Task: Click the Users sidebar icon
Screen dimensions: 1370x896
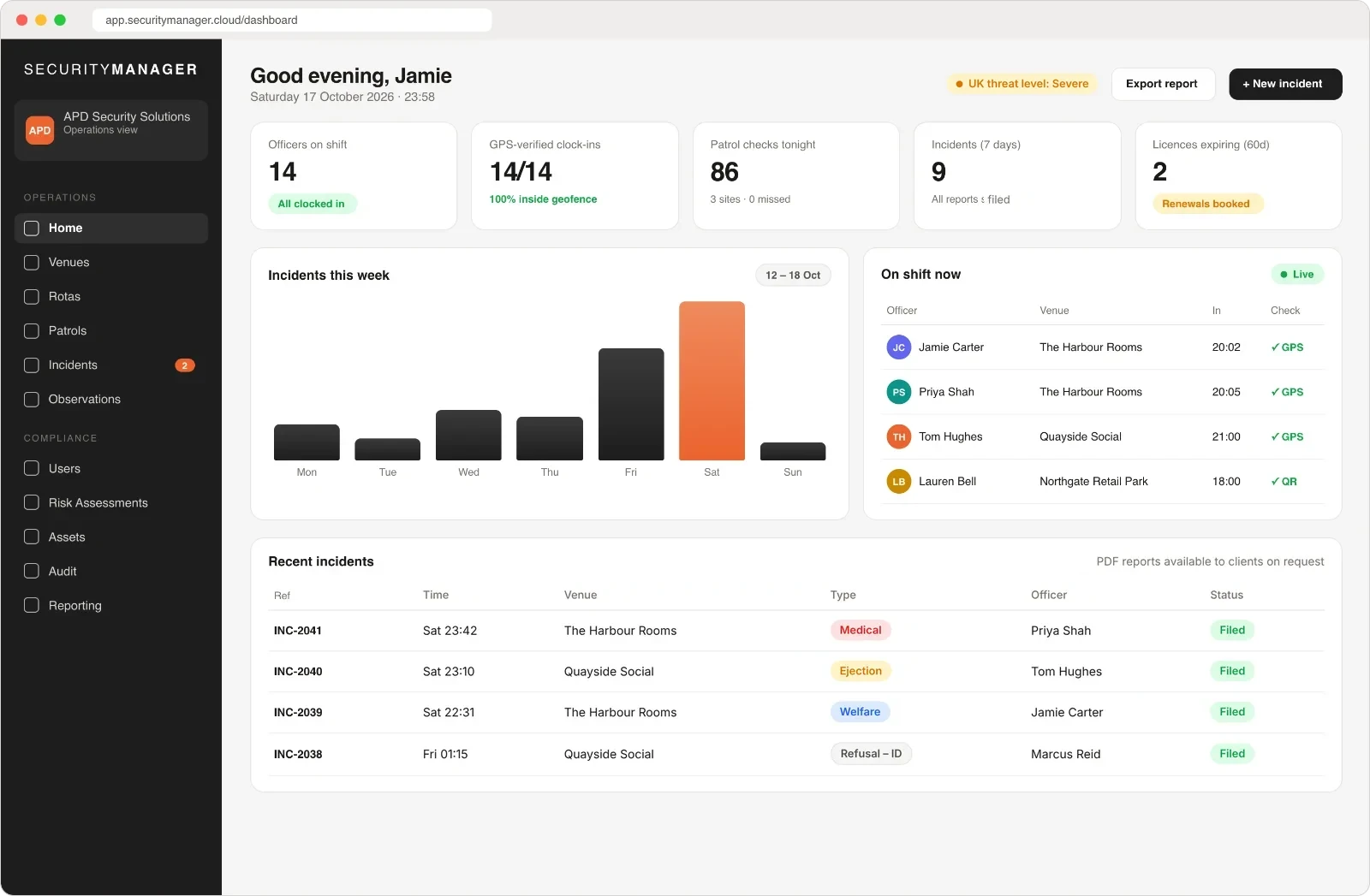Action: (x=32, y=469)
